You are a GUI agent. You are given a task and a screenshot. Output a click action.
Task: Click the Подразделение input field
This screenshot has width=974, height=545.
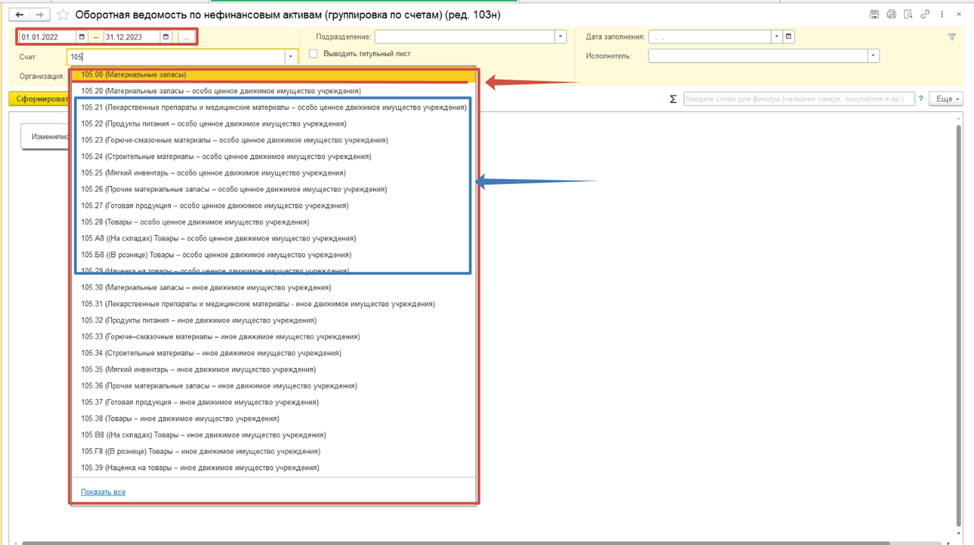(x=465, y=37)
